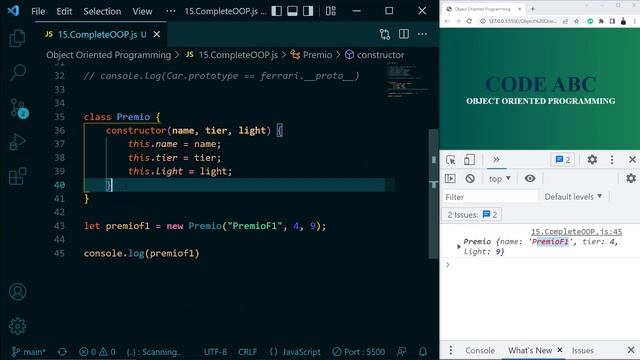640x360 pixels.
Task: Open the Default levels dropdown
Action: (573, 197)
